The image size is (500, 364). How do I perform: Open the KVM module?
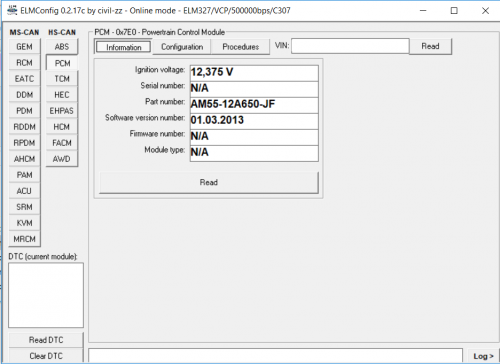point(25,223)
